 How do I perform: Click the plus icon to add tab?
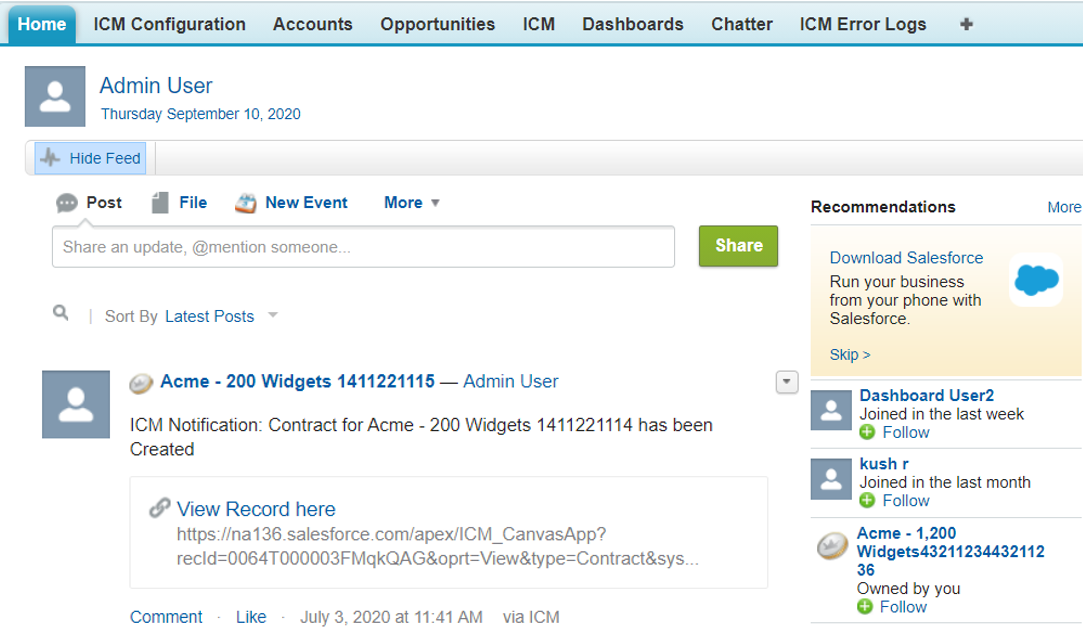pos(966,24)
